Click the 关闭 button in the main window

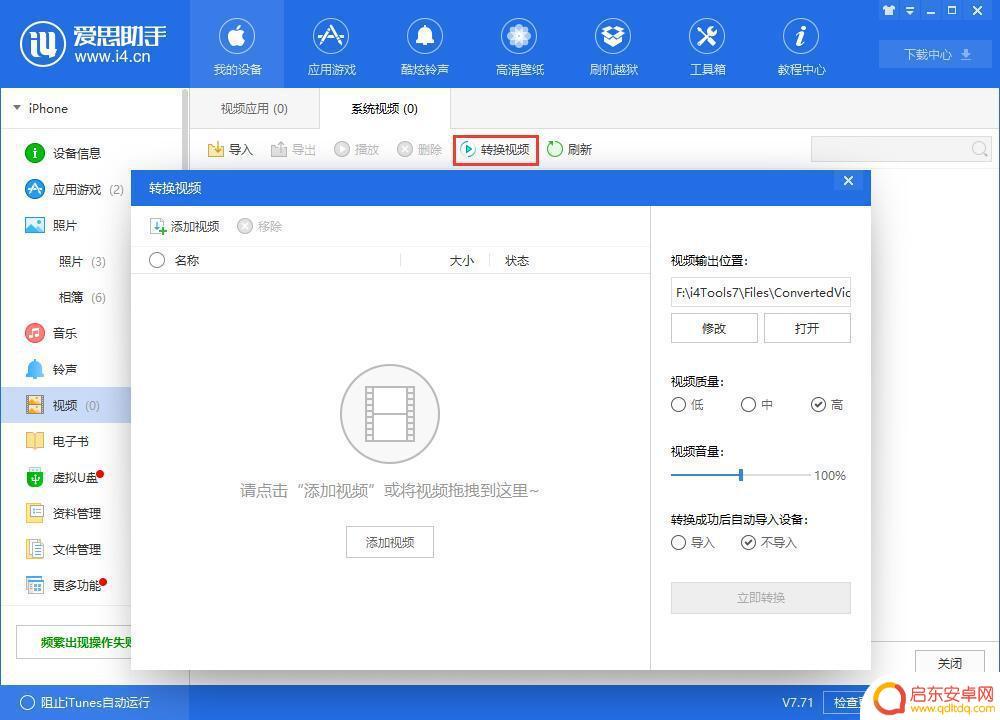tap(950, 663)
